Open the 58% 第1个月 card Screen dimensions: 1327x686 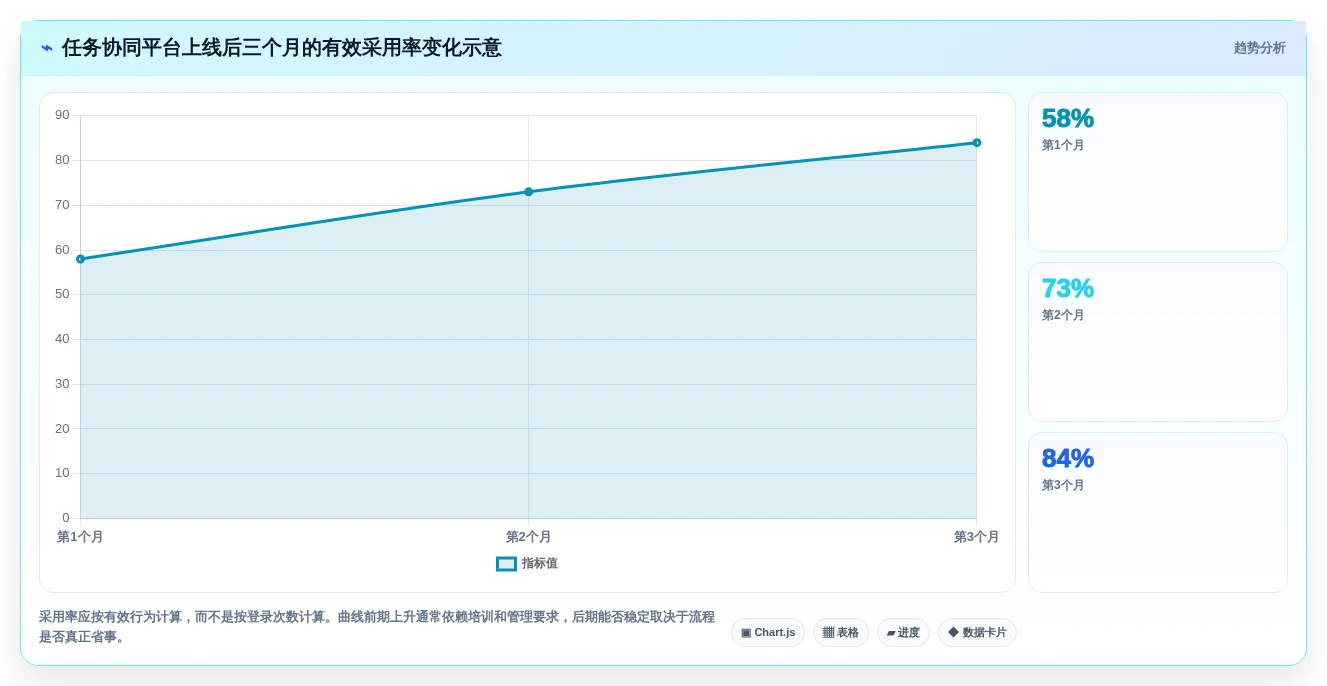(x=1158, y=172)
